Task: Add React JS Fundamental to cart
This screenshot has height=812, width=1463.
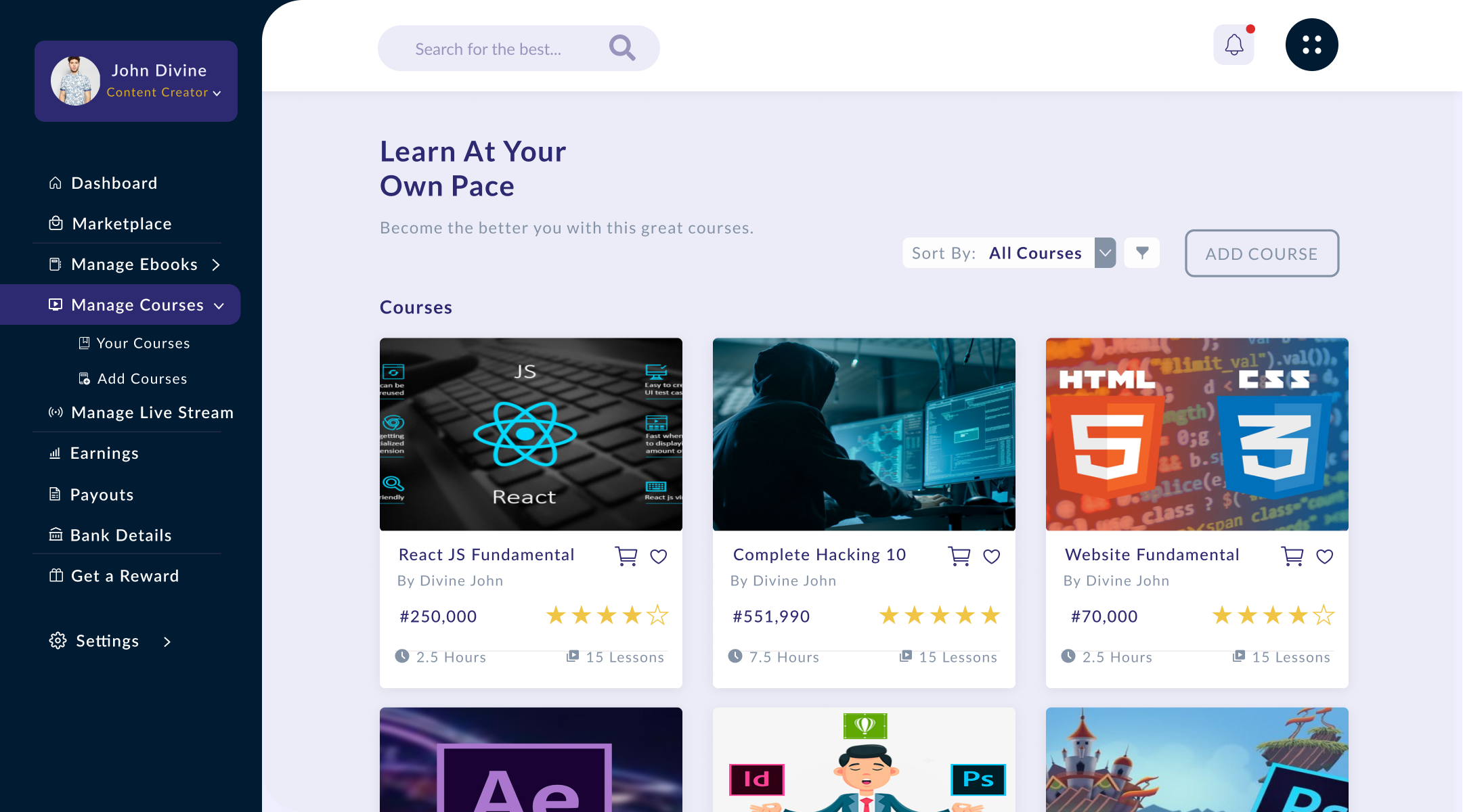Action: (x=626, y=556)
